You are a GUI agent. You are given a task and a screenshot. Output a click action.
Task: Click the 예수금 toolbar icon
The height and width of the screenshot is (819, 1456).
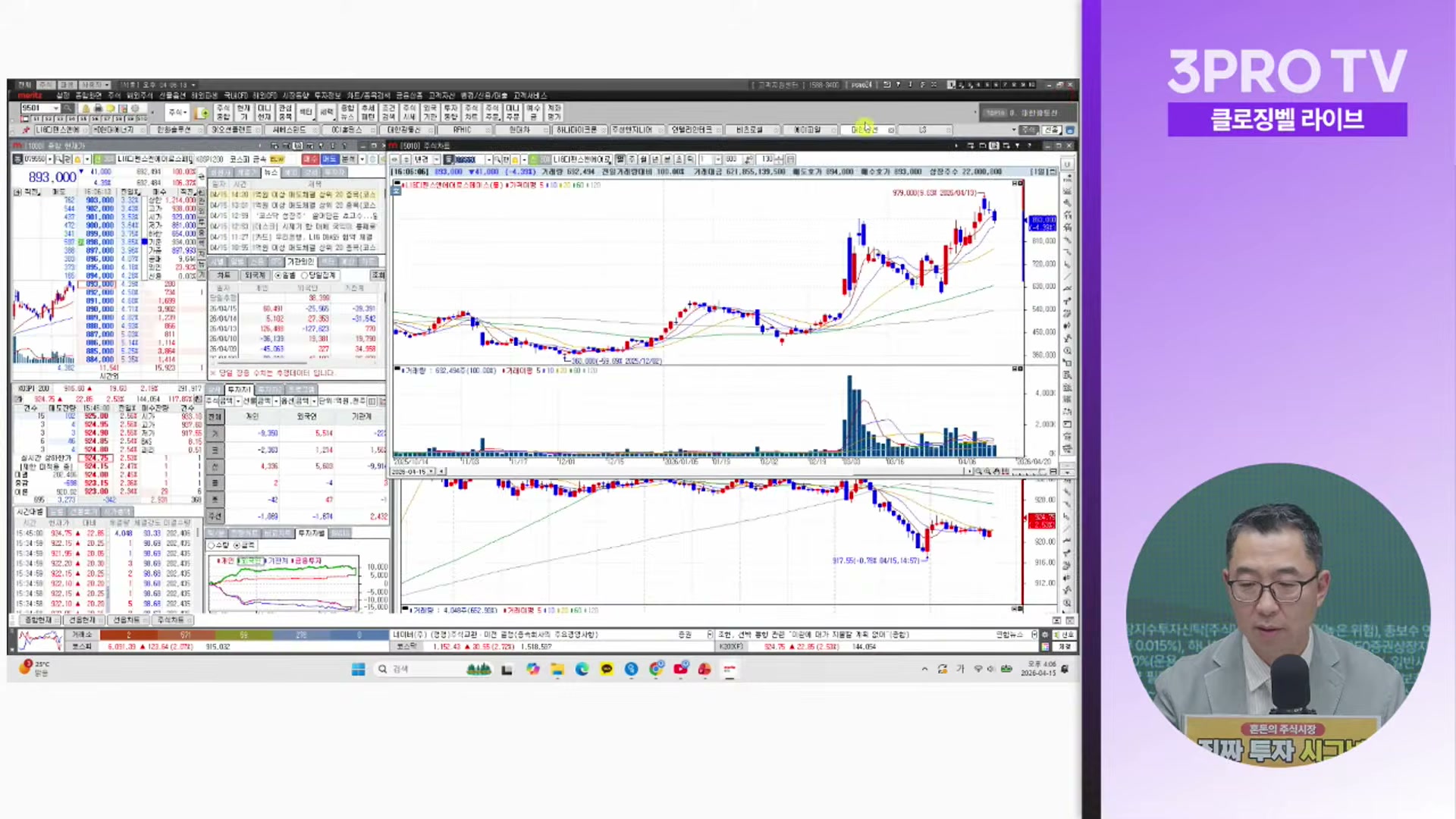[532, 112]
